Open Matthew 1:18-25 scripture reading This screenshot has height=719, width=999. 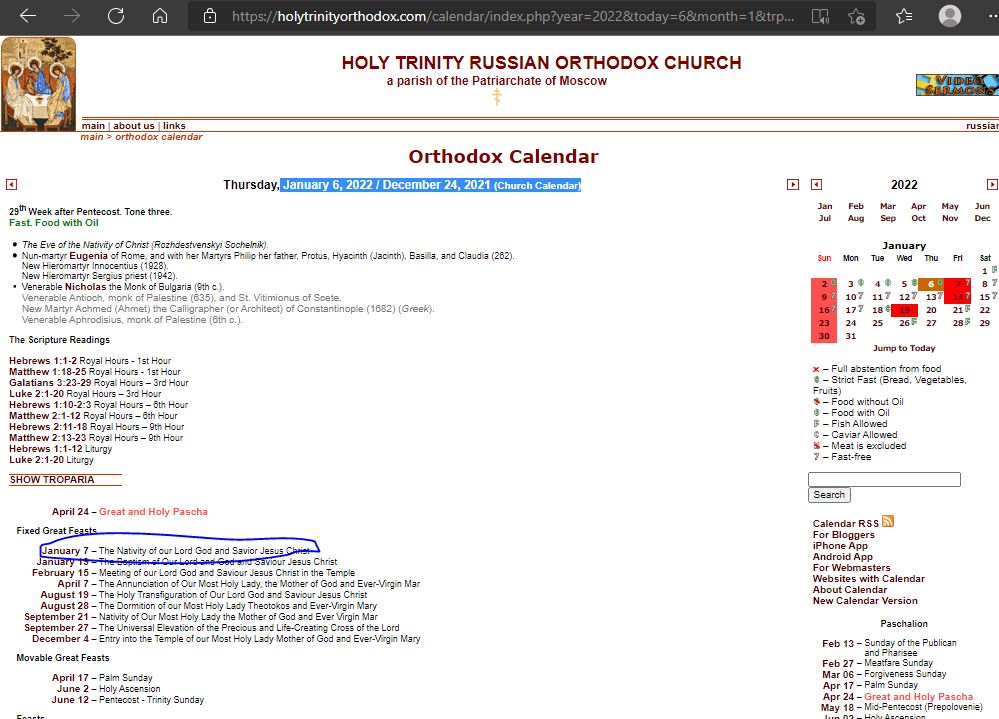pyautogui.click(x=48, y=372)
